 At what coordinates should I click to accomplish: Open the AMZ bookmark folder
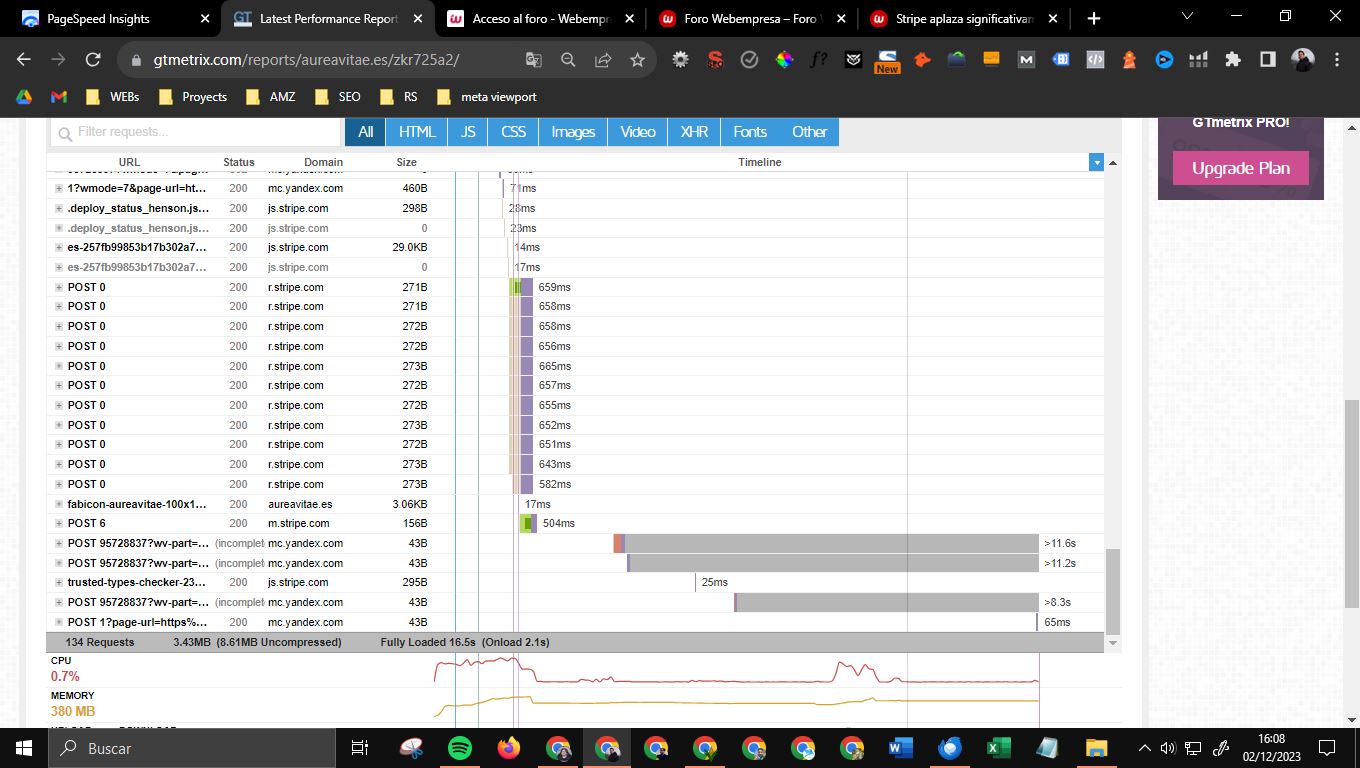pyautogui.click(x=270, y=97)
